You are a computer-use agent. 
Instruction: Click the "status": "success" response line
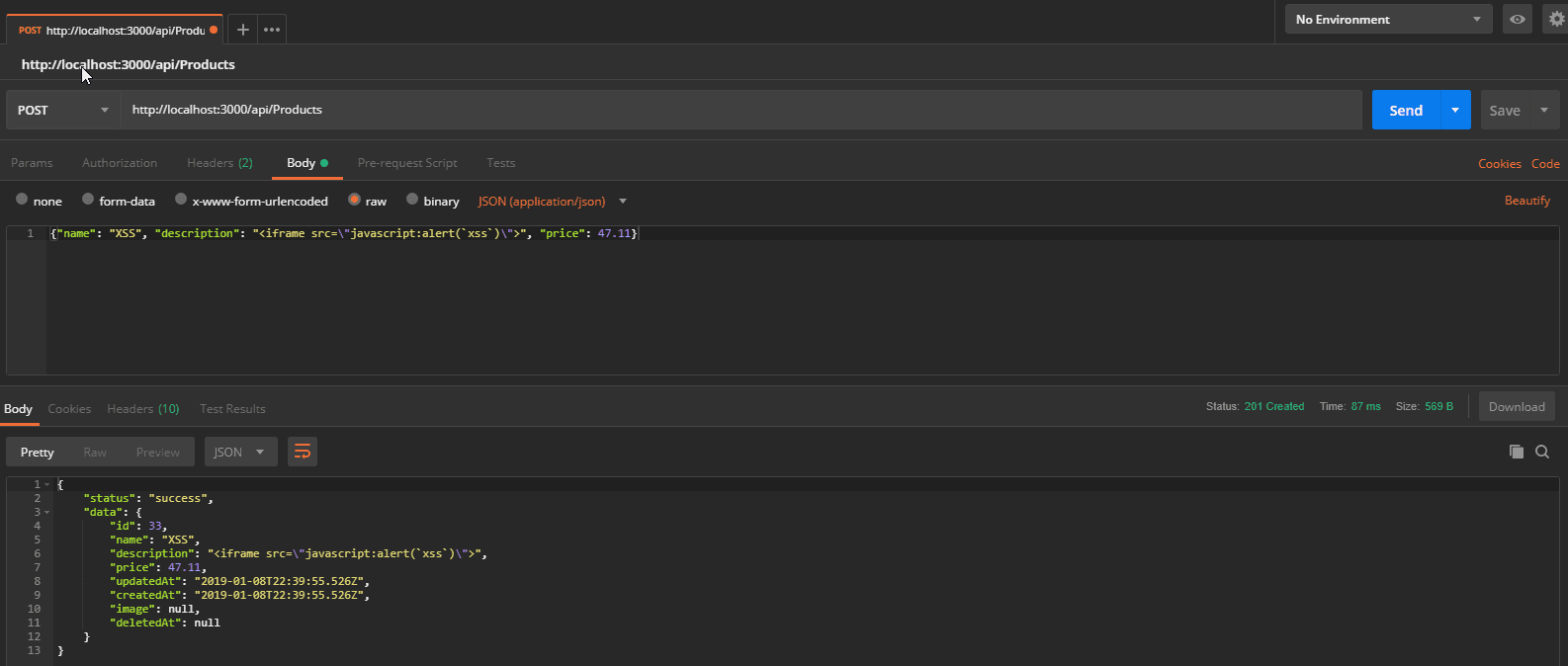(148, 498)
